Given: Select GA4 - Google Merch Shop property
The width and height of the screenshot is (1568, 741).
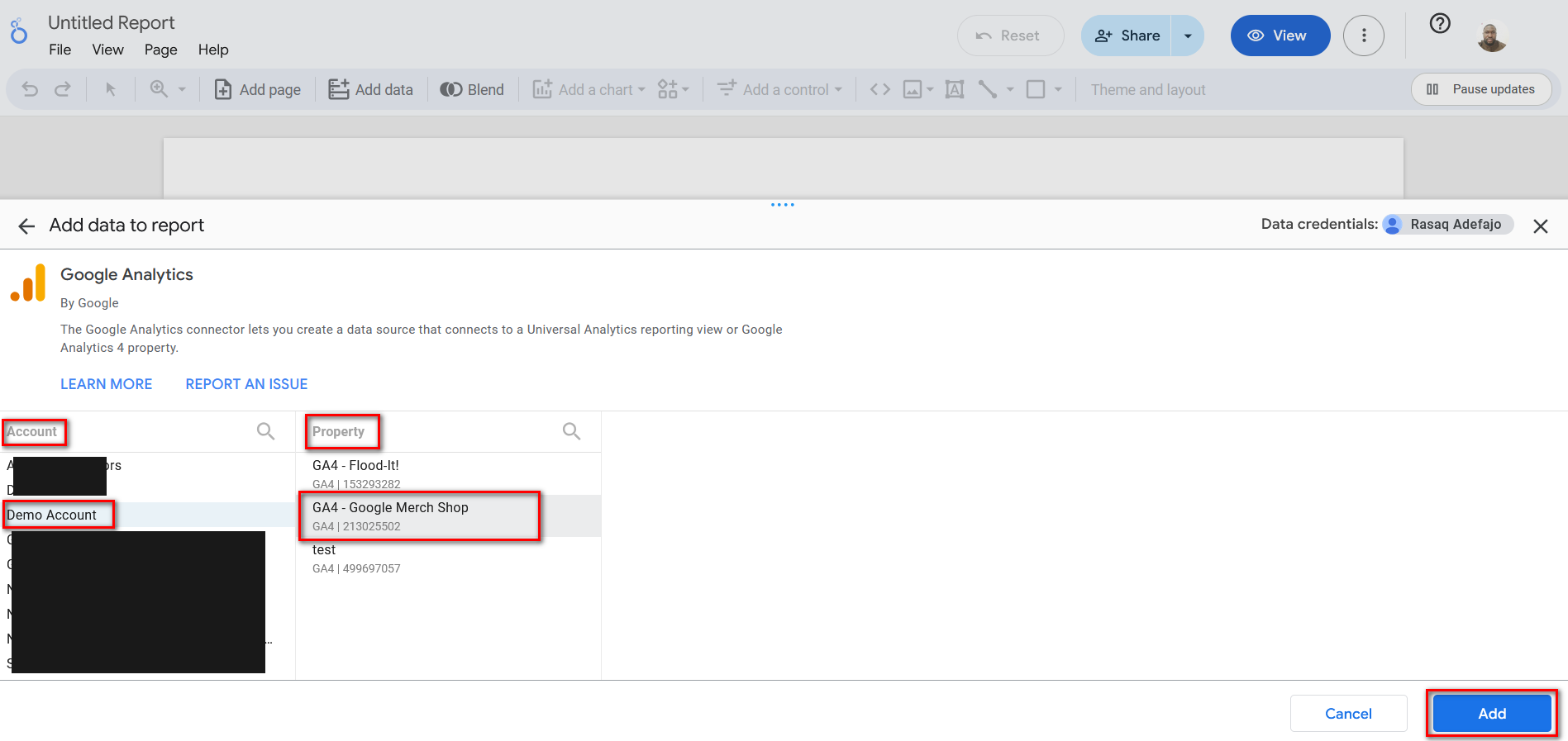Looking at the screenshot, I should tap(448, 516).
